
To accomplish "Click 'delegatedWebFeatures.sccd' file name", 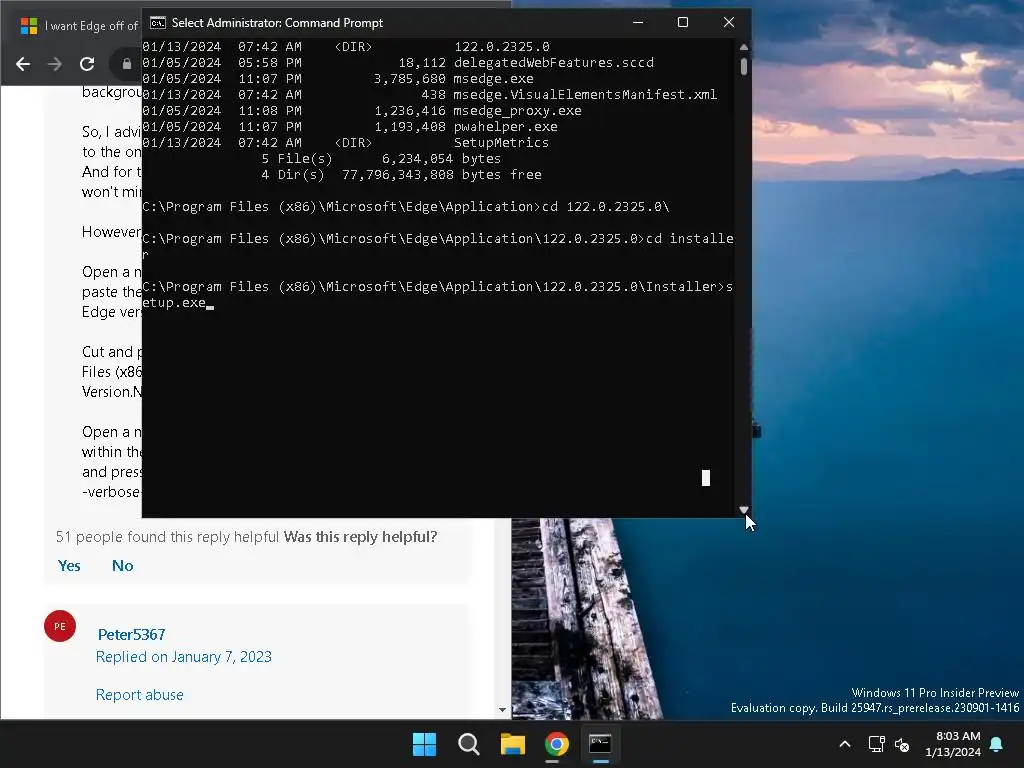I will pos(554,63).
